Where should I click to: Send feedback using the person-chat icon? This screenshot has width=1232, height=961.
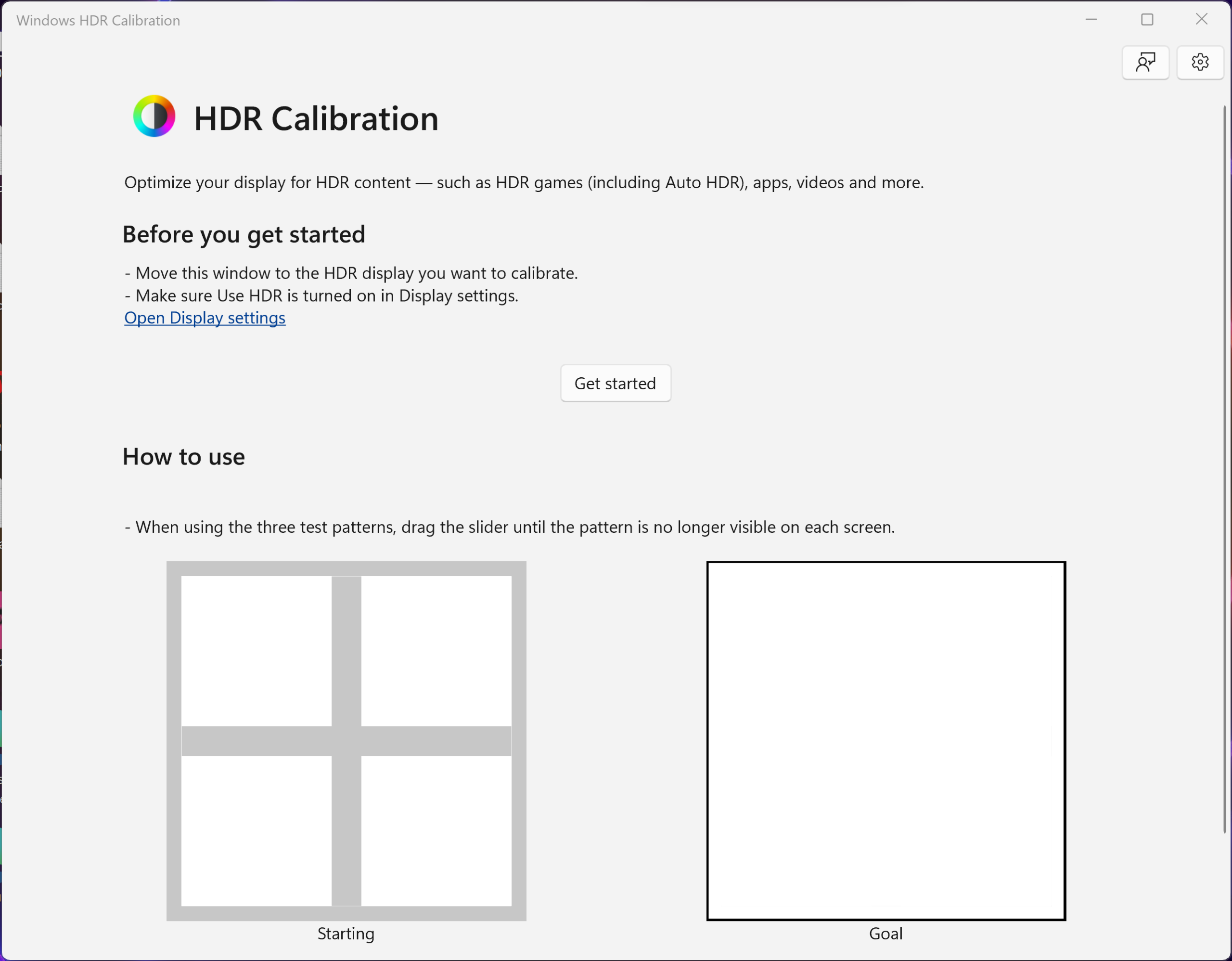1146,62
